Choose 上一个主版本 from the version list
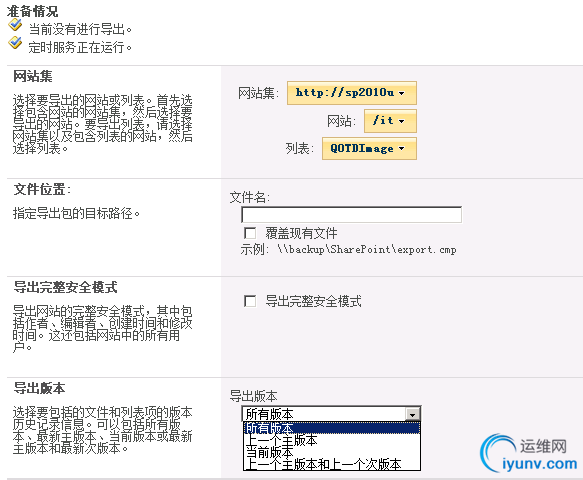The height and width of the screenshot is (480, 583). (x=332, y=440)
